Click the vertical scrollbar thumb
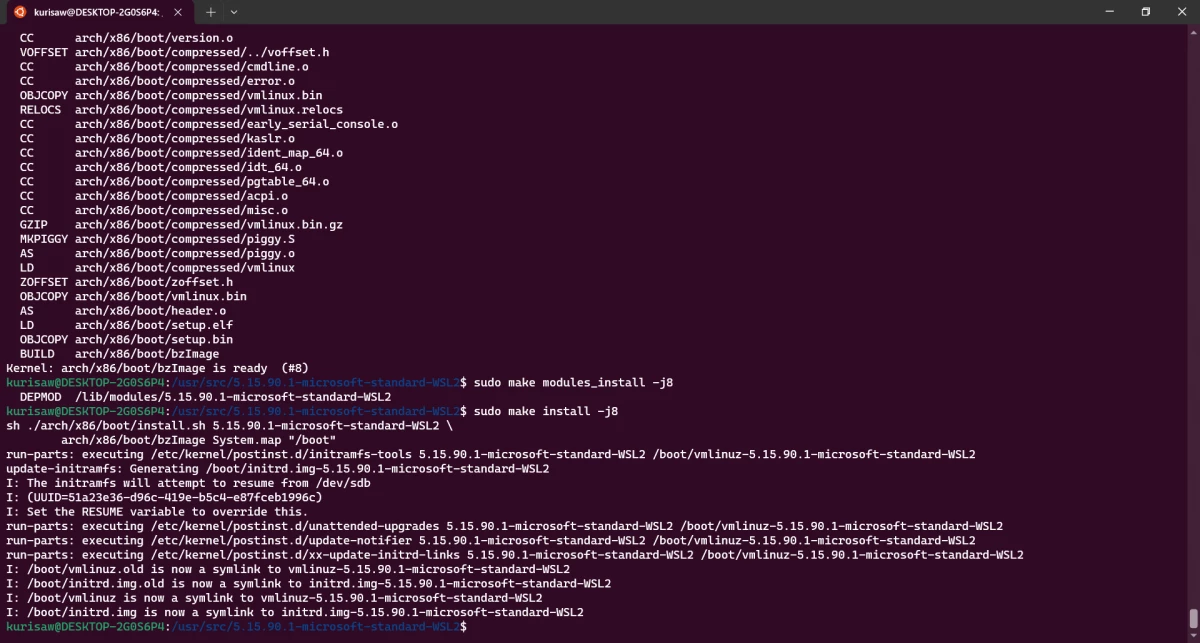Screen dimensions: 1200x643 [1194, 618]
